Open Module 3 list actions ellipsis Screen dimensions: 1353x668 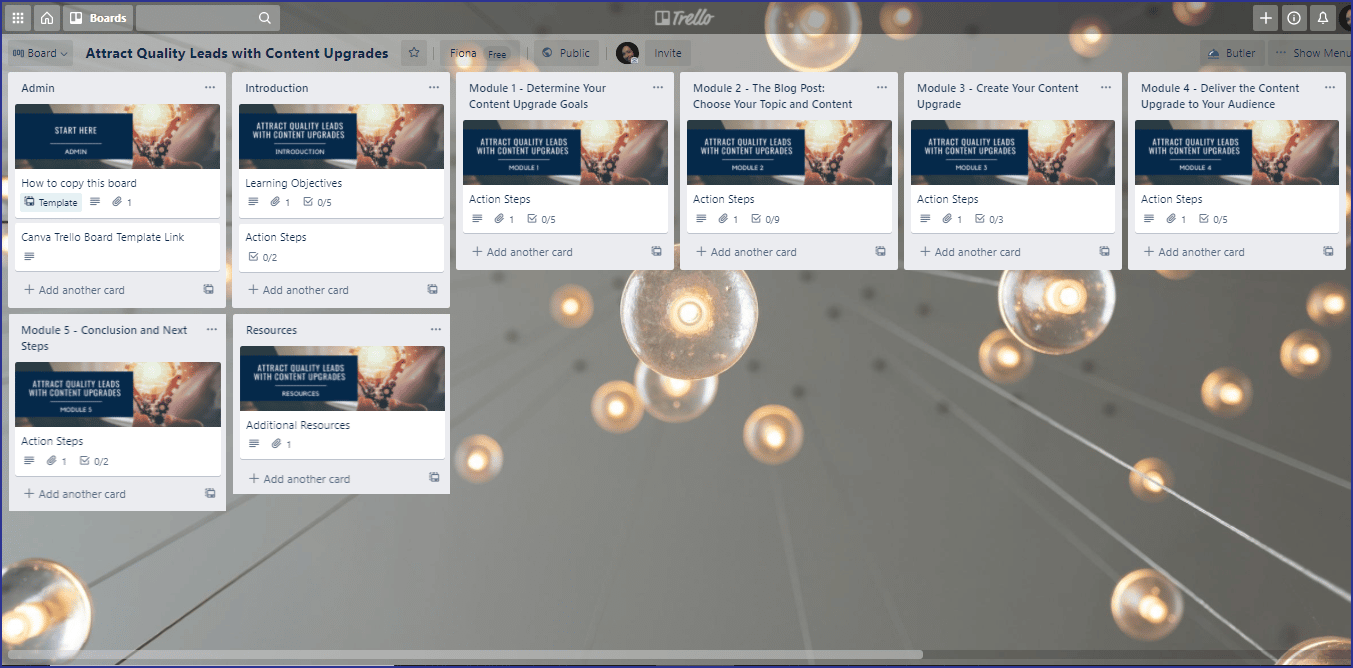click(x=1106, y=88)
